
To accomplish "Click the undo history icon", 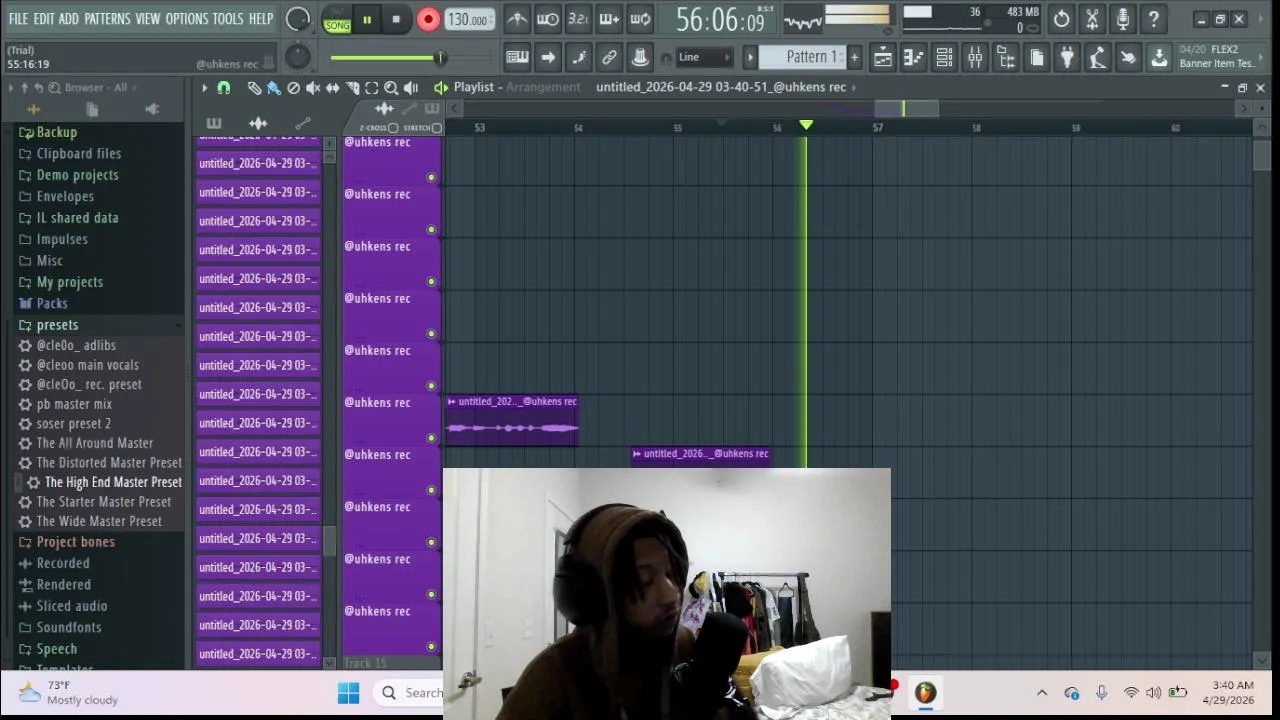I will click(1061, 19).
